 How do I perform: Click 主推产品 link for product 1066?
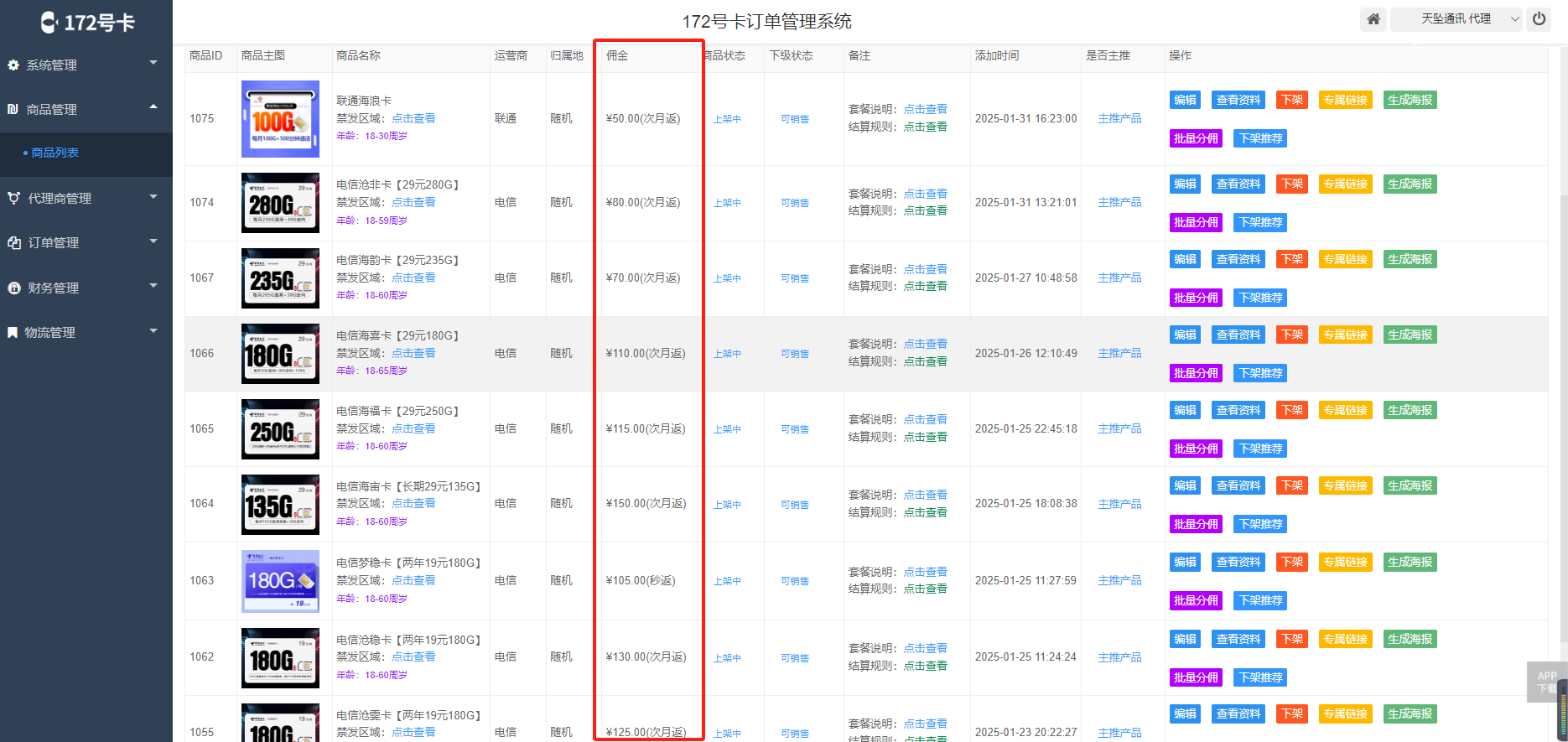click(x=1119, y=353)
